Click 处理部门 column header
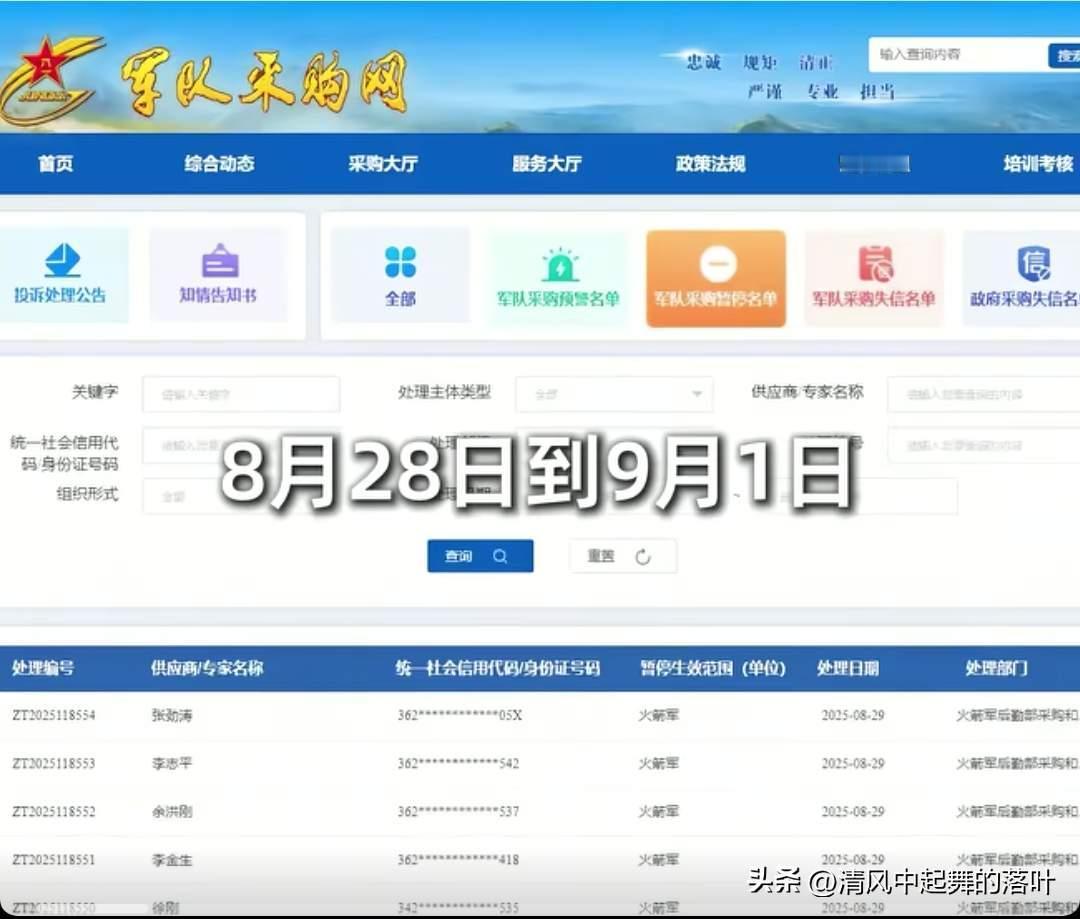 pos(996,668)
